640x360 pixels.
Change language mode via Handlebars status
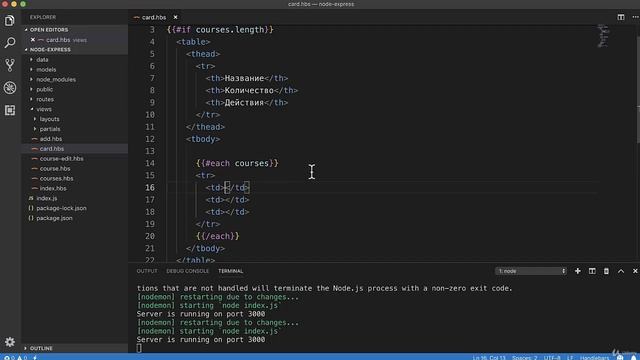pyautogui.click(x=594, y=358)
